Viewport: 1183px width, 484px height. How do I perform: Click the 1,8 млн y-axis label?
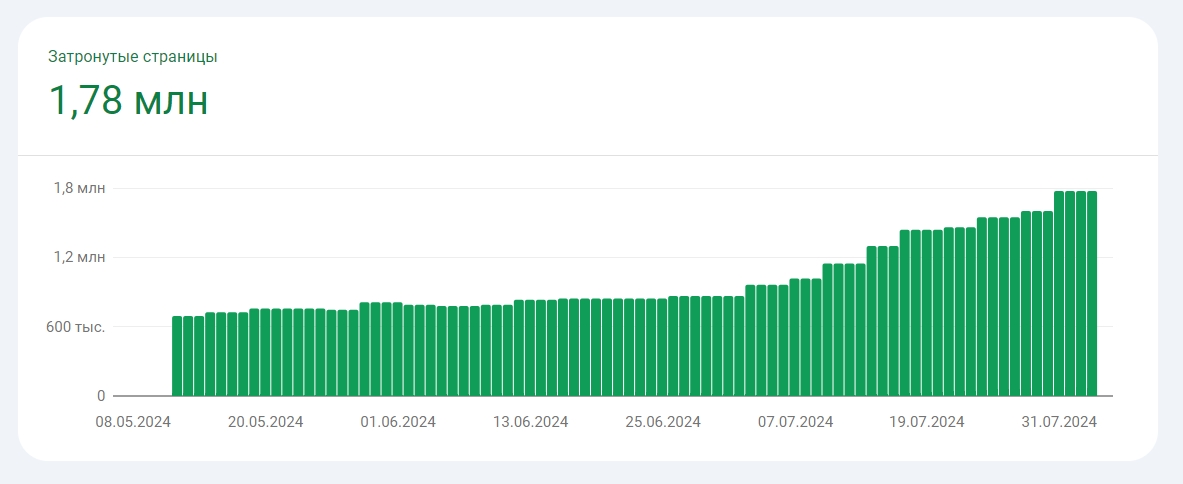[79, 188]
